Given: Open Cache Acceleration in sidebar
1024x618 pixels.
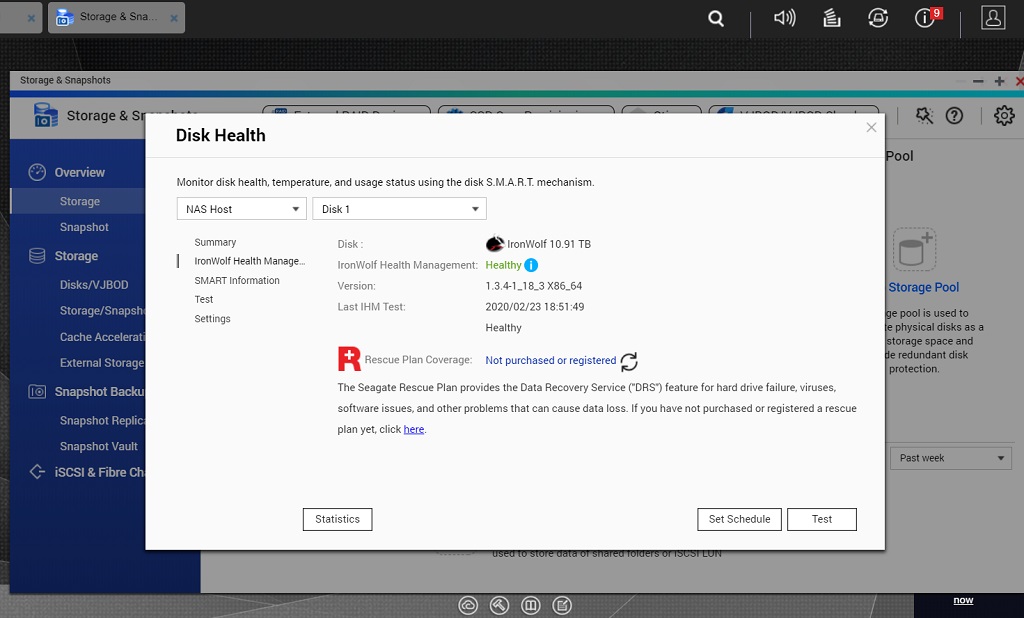Looking at the screenshot, I should click(102, 337).
